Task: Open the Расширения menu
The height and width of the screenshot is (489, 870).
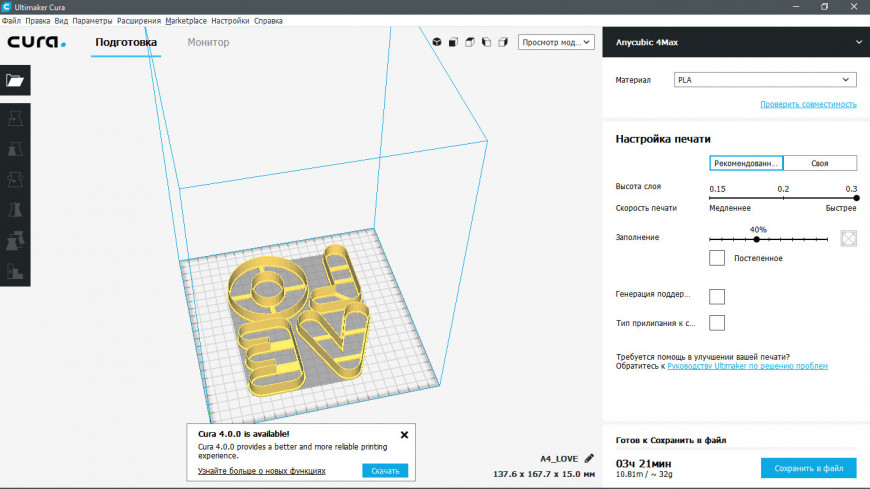Action: pos(139,20)
